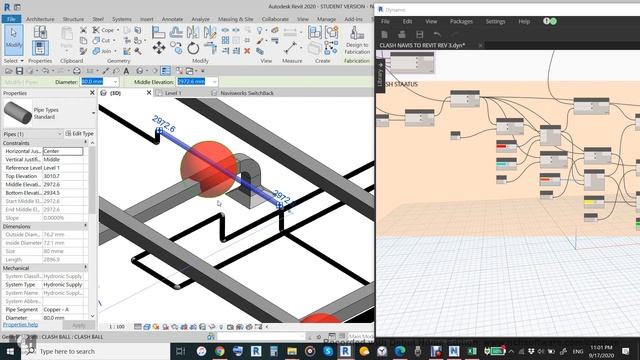Toggle Thin Lines in quick access toolbar
The image size is (640, 360).
tap(165, 71)
